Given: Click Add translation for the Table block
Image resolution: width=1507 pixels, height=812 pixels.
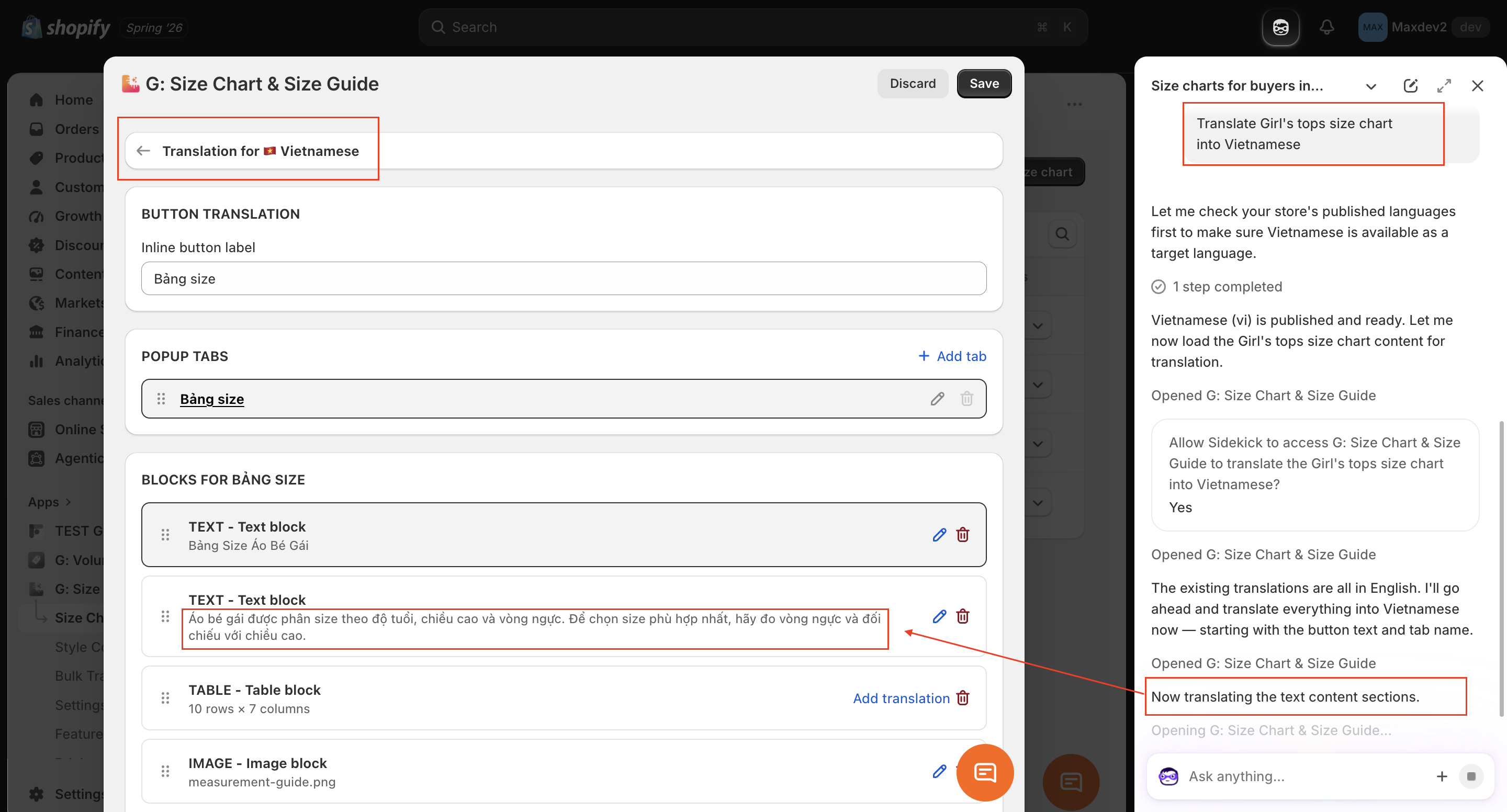Looking at the screenshot, I should (901, 698).
